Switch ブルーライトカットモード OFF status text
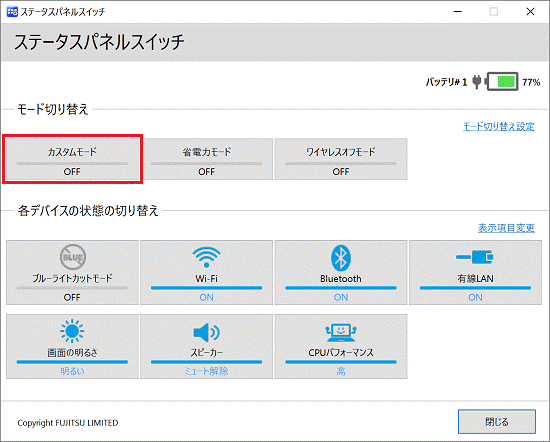Viewport: 550px width, 442px height. click(x=72, y=297)
